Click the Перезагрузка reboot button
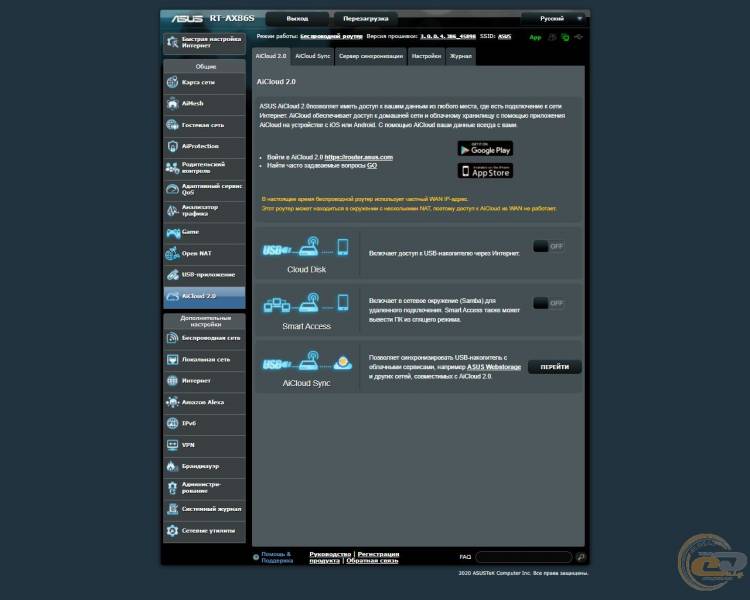 click(365, 19)
